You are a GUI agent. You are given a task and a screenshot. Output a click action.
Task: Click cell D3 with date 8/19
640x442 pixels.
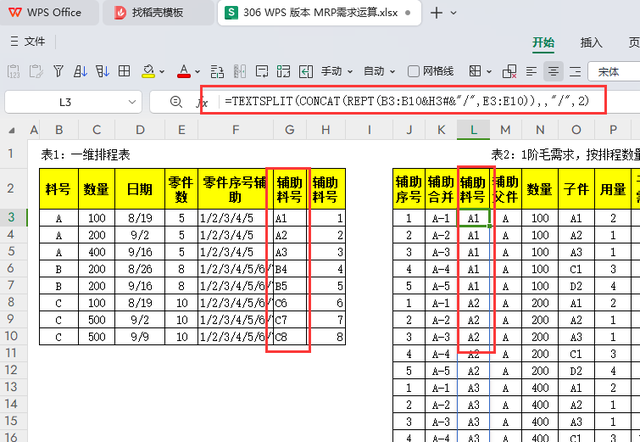pos(140,218)
